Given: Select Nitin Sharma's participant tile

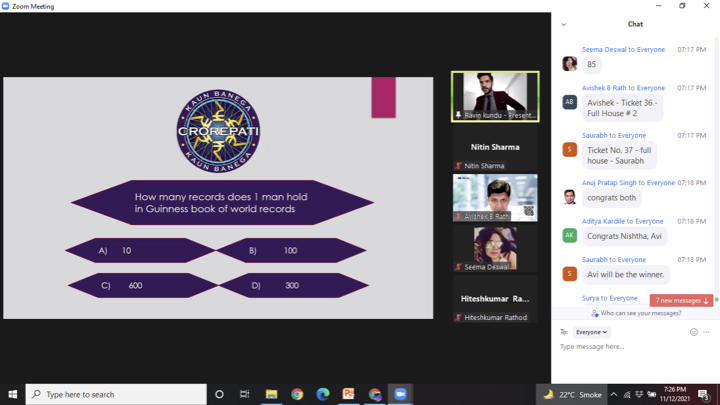Looking at the screenshot, I should tap(495, 147).
